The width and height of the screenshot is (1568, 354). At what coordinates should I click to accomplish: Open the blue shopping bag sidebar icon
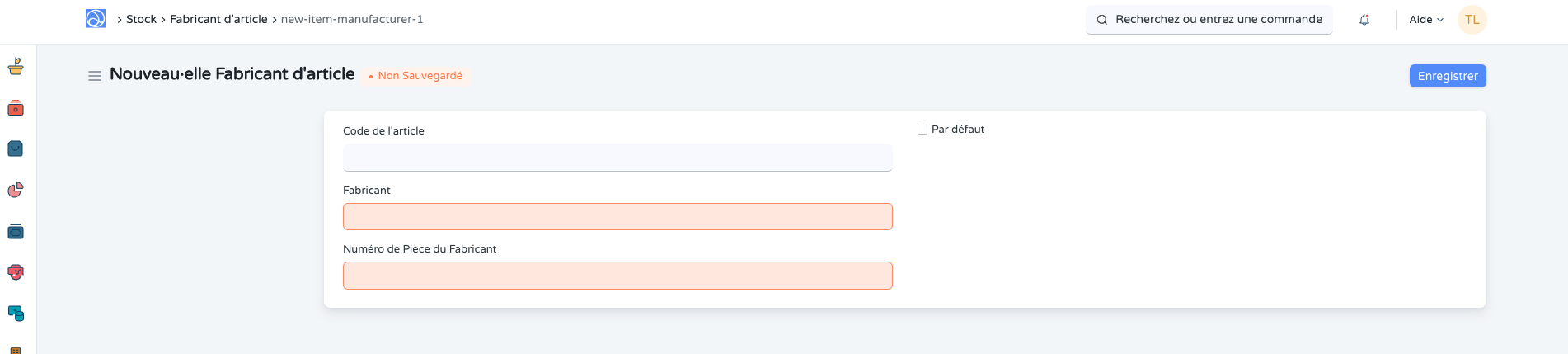(x=16, y=149)
